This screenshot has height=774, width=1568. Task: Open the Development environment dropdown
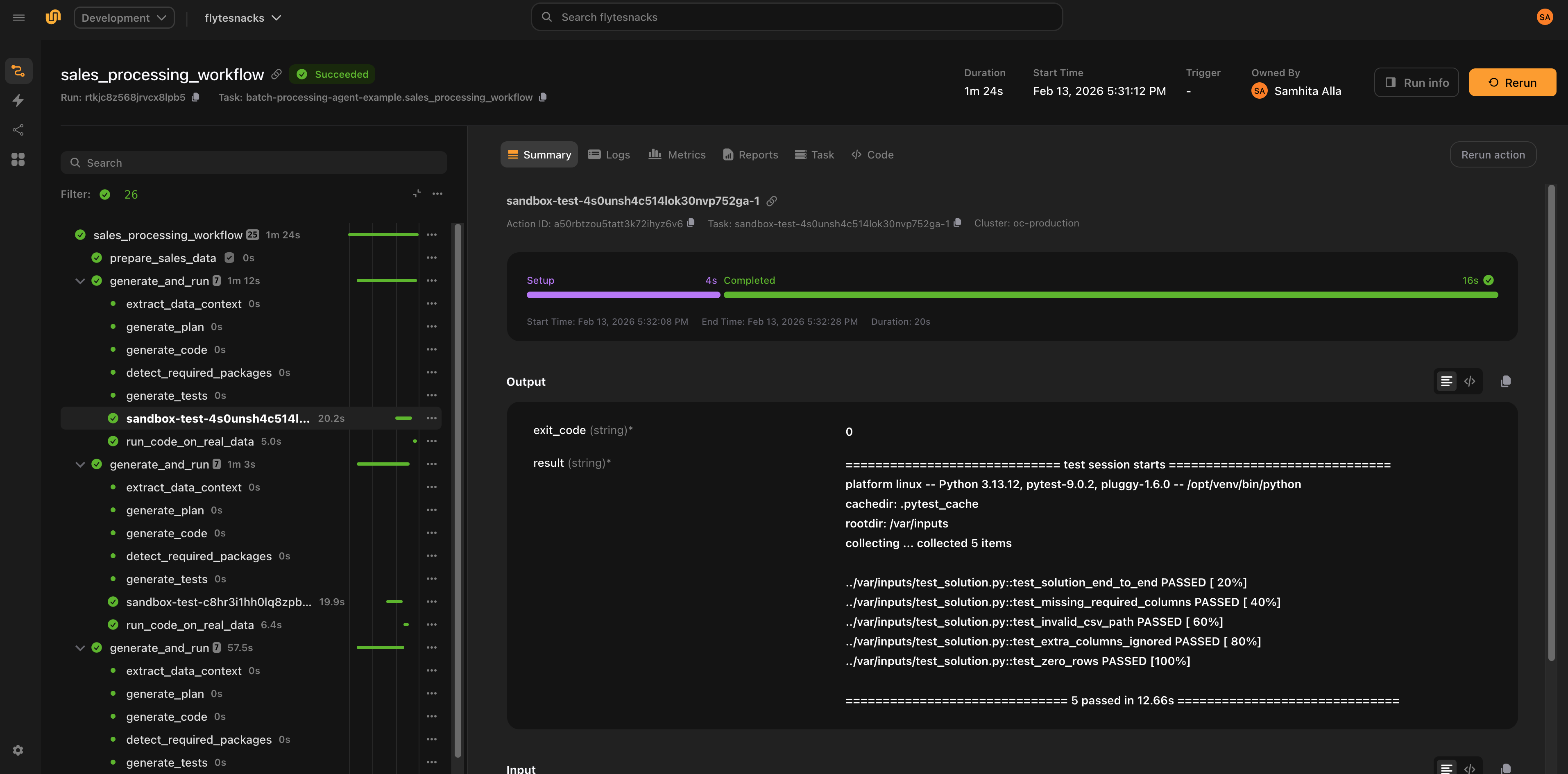point(124,18)
